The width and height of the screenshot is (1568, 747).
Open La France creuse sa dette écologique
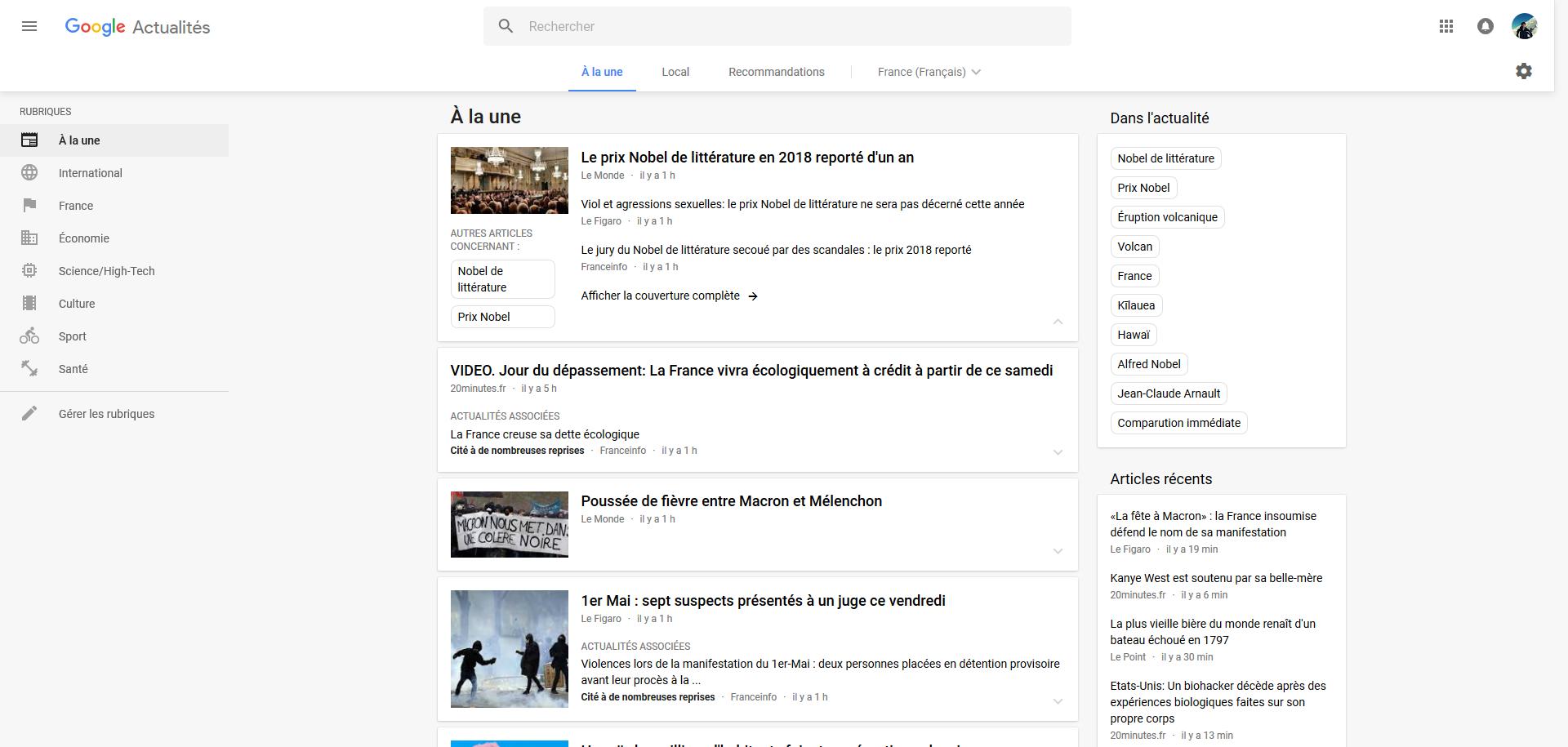click(x=545, y=434)
